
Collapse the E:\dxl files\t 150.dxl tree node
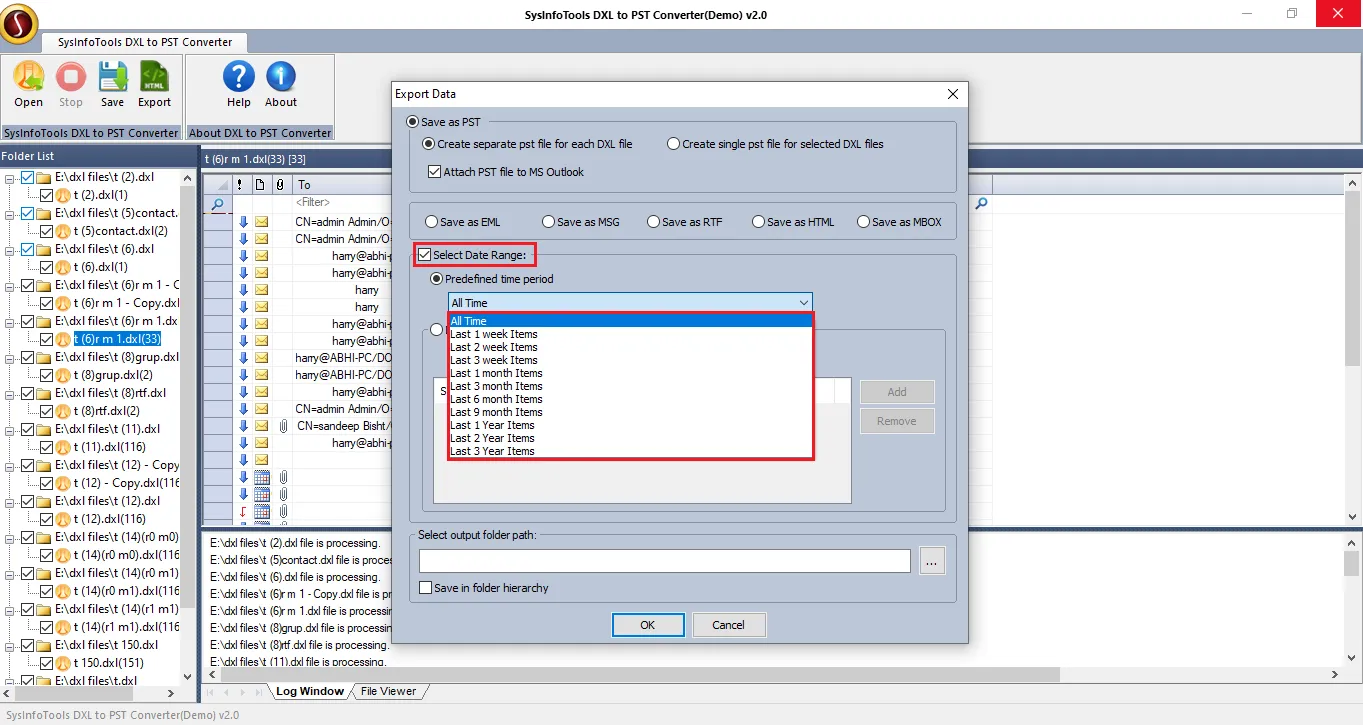point(11,645)
